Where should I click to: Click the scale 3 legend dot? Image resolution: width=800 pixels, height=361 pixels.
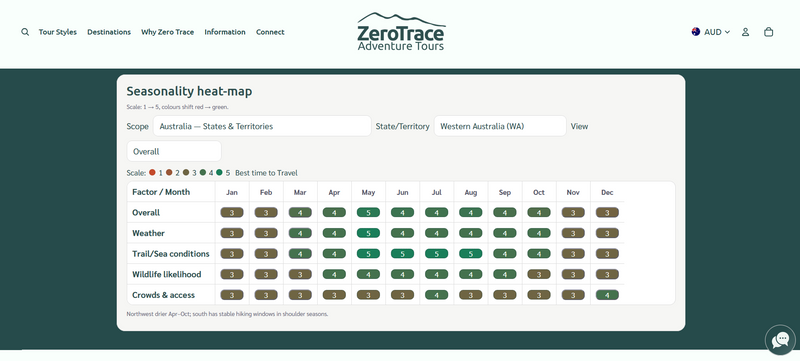186,172
